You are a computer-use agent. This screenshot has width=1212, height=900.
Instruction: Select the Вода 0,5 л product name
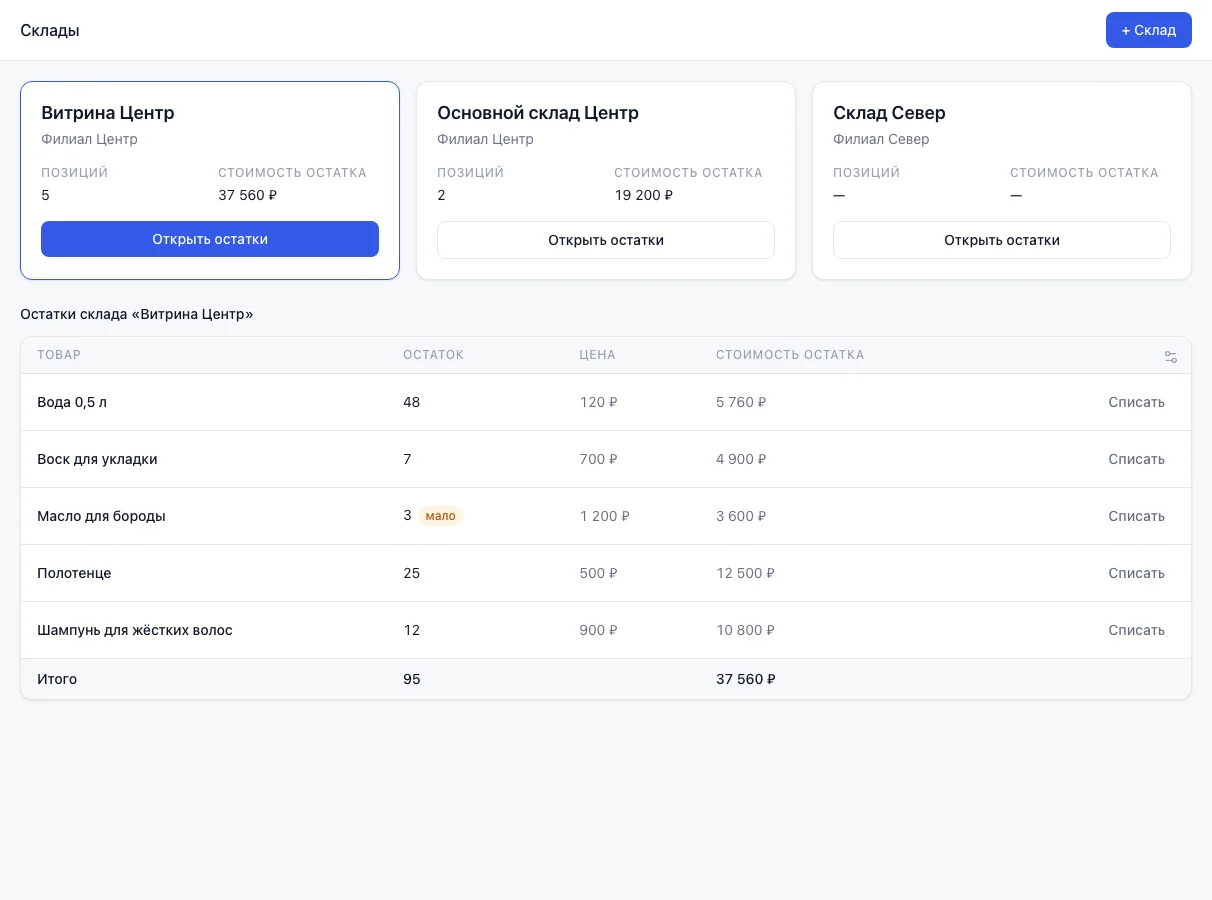click(72, 402)
